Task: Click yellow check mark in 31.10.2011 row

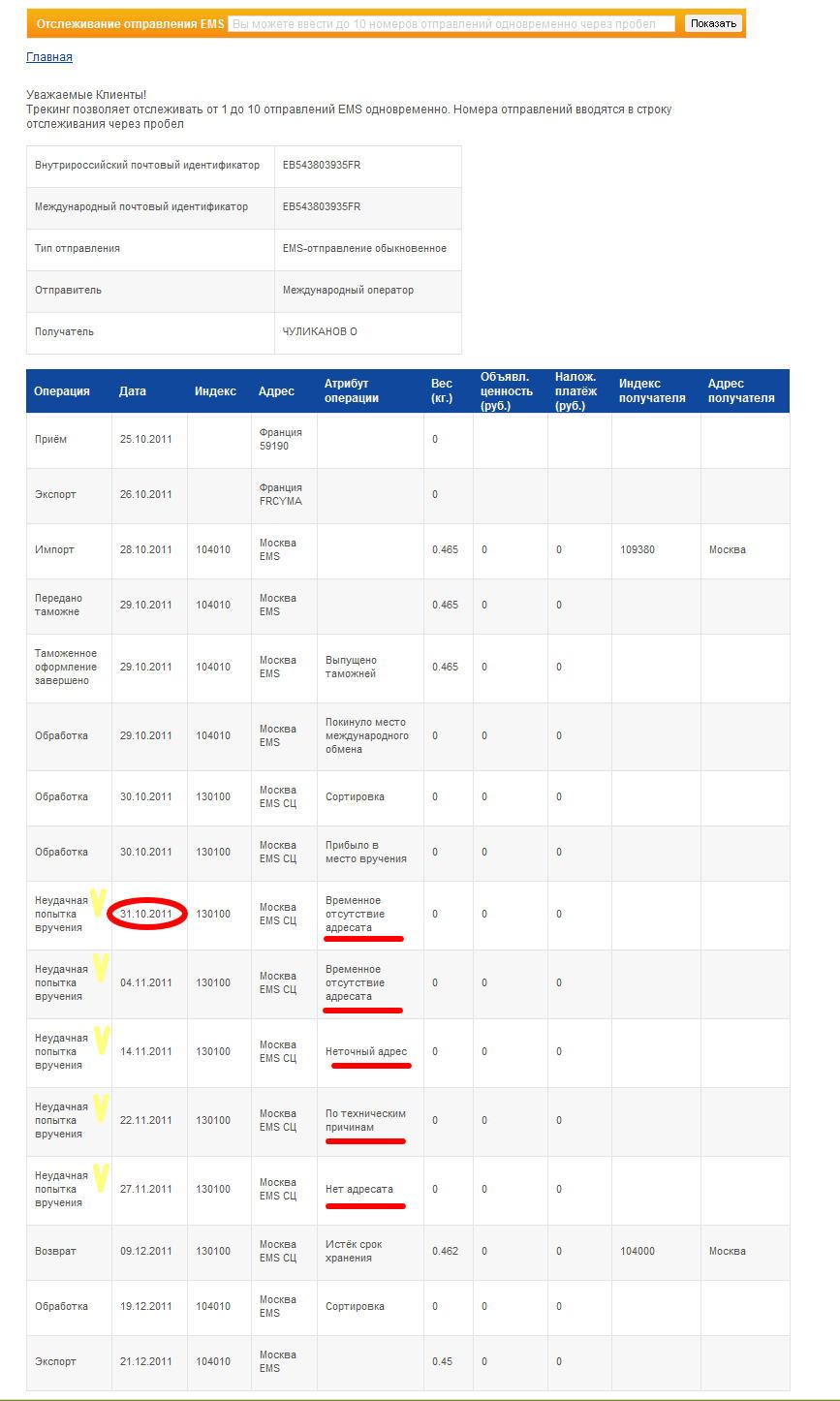Action: click(97, 903)
